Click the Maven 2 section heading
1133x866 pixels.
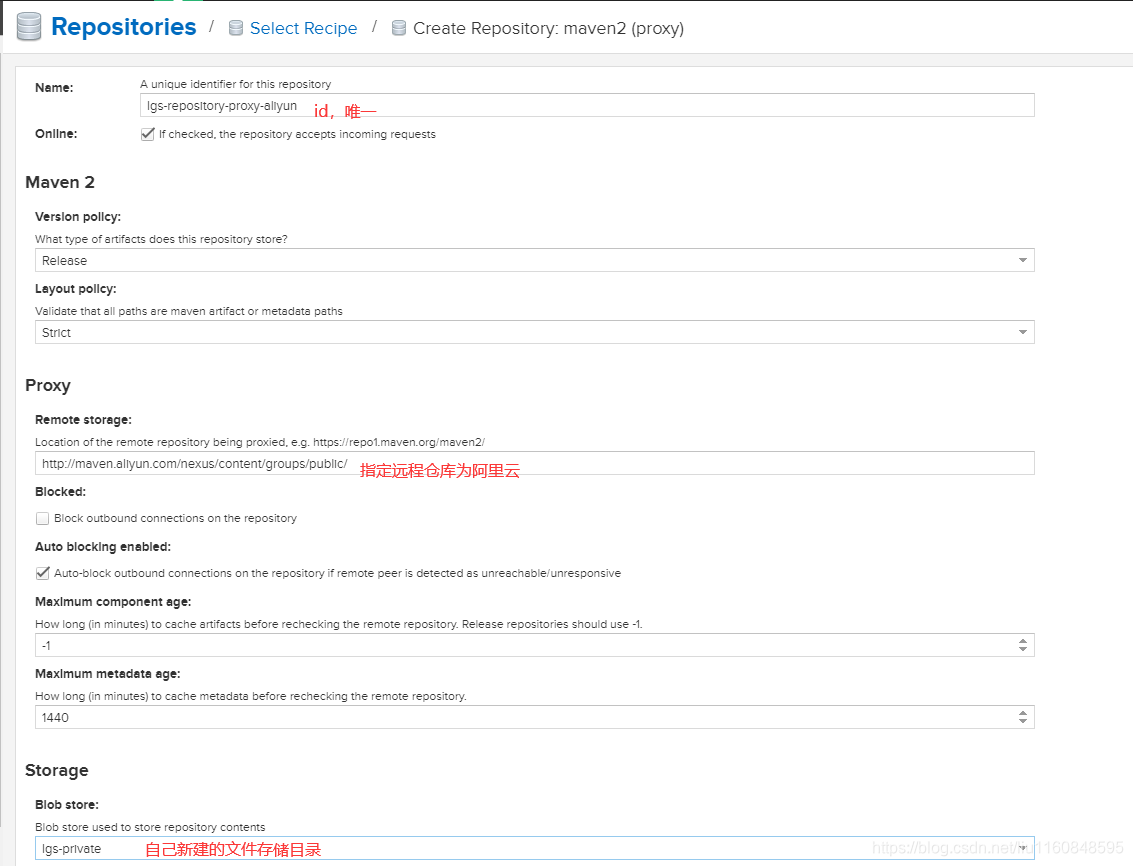tap(60, 182)
